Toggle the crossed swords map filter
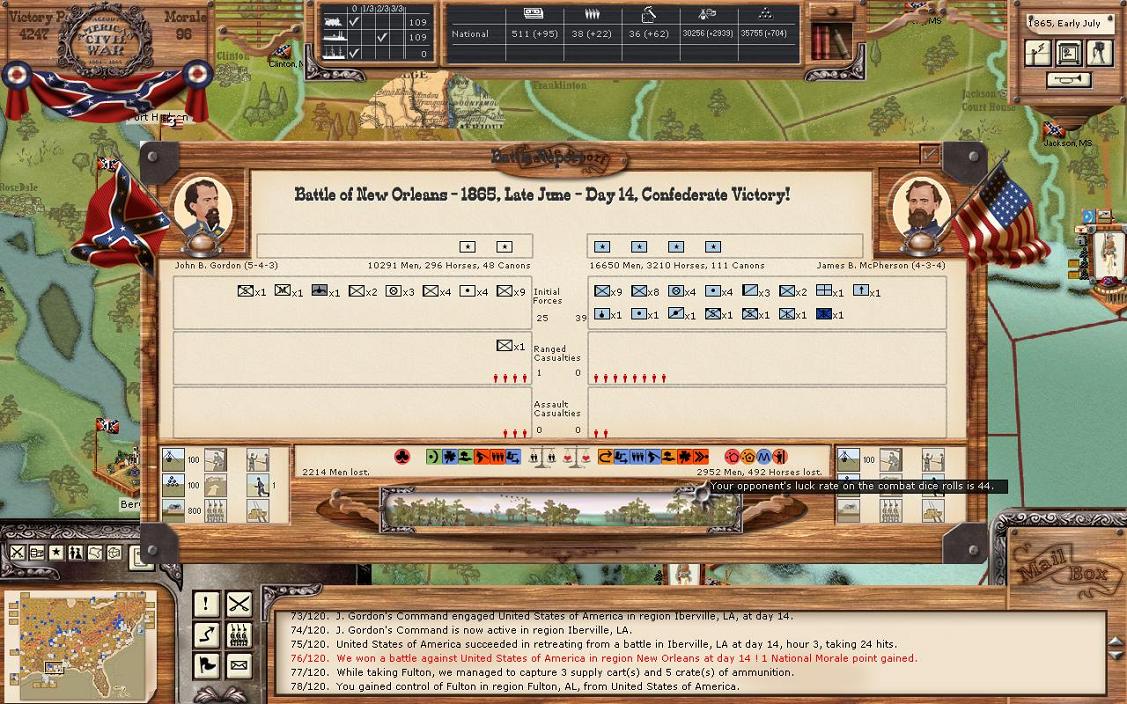This screenshot has width=1127, height=704. pyautogui.click(x=19, y=553)
